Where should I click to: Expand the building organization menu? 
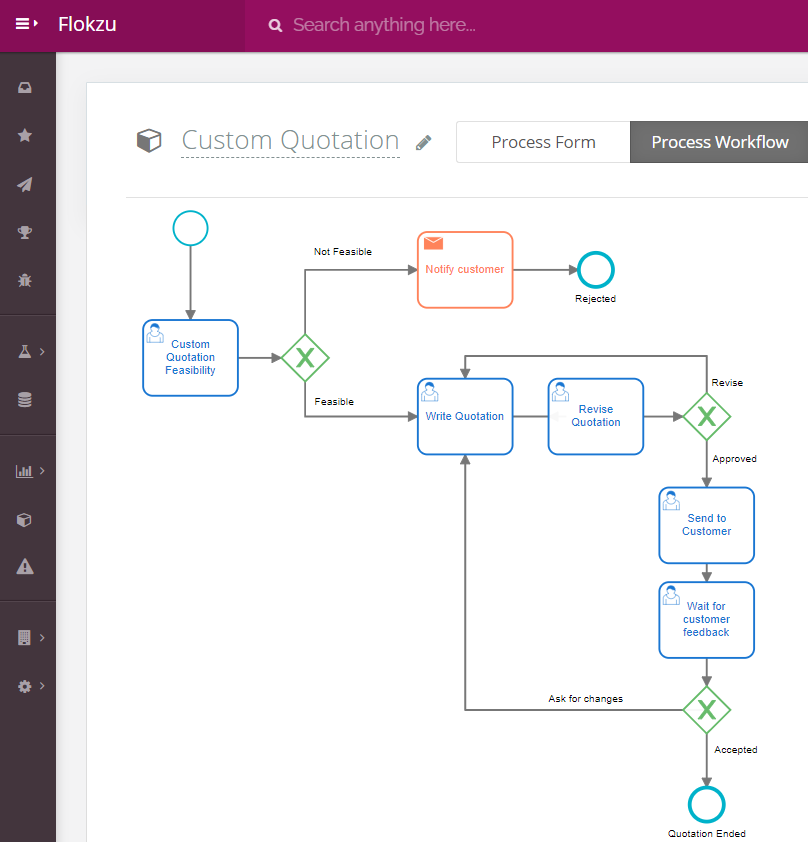pos(28,638)
